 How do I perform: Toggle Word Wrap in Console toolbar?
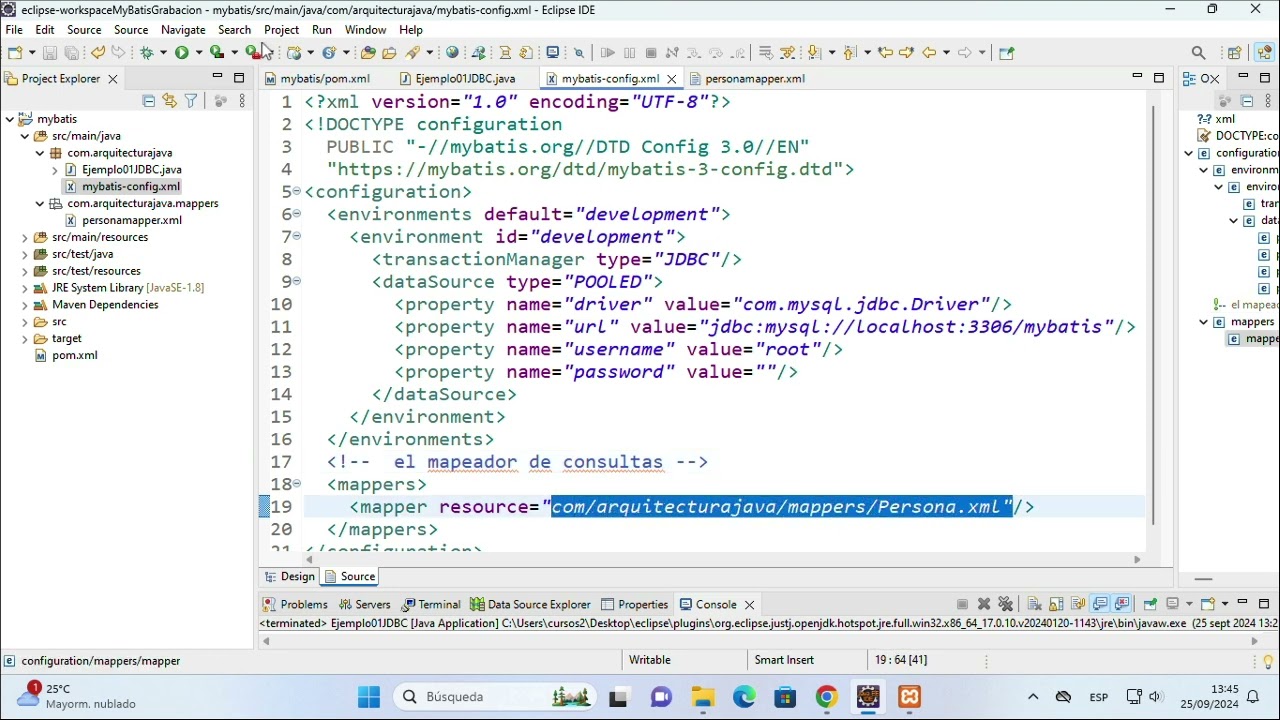[1078, 604]
